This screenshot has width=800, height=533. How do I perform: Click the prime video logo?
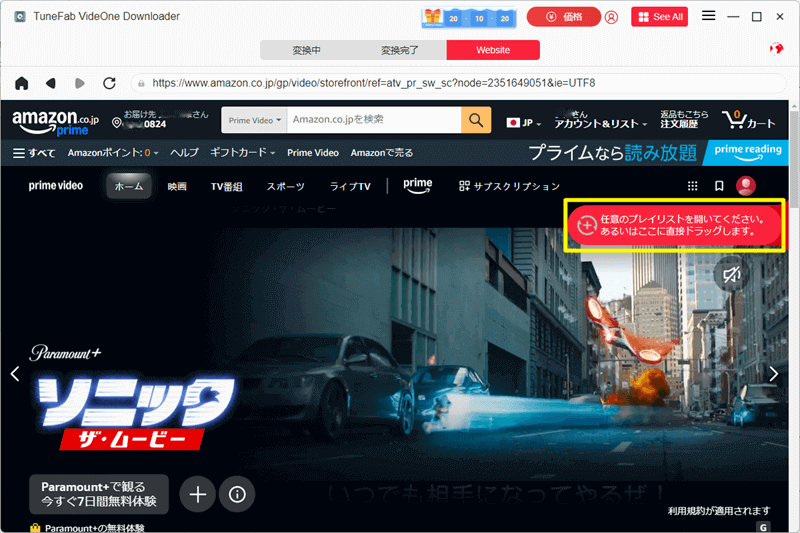tap(56, 186)
